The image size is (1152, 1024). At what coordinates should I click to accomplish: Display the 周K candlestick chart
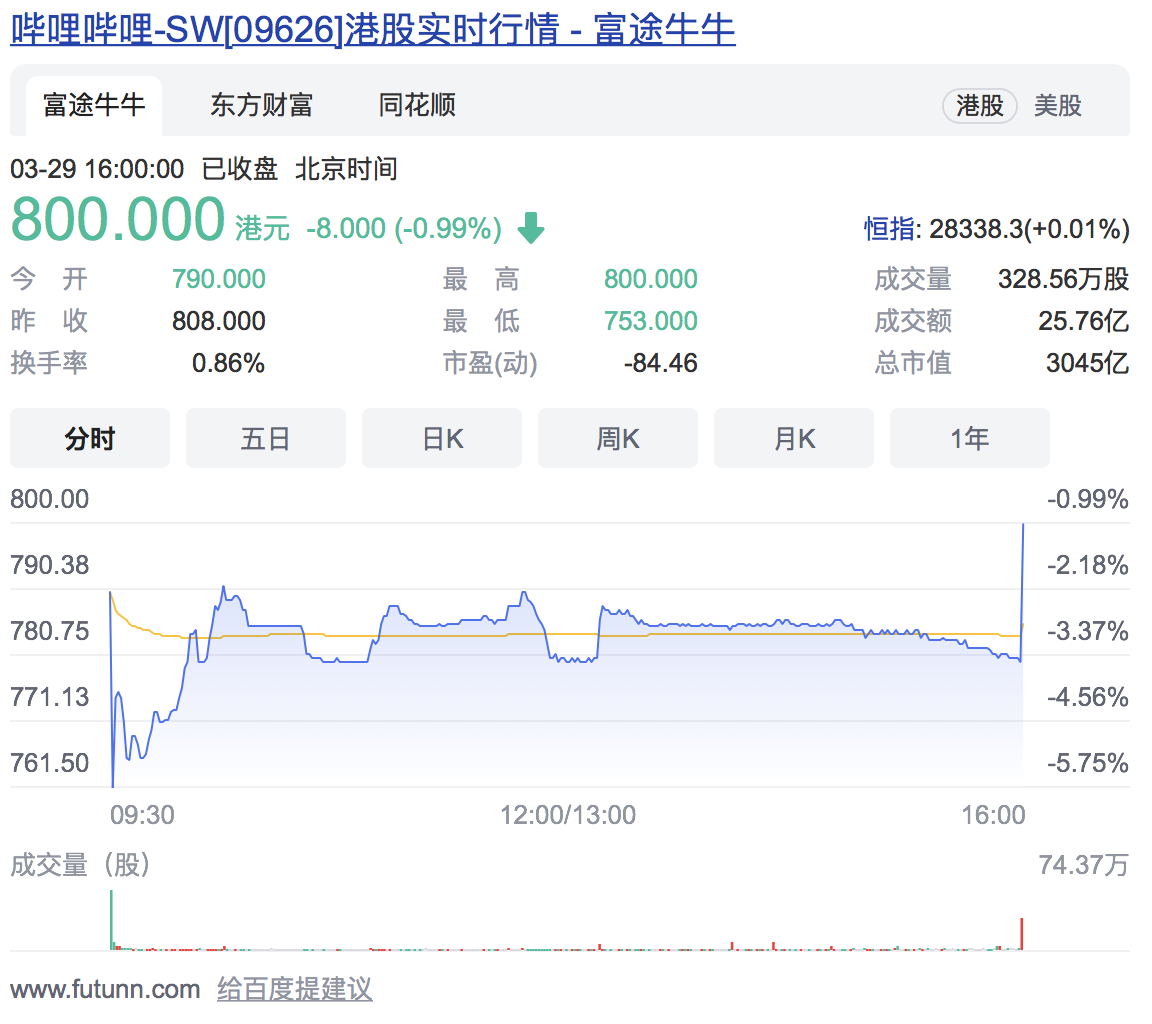click(x=618, y=438)
